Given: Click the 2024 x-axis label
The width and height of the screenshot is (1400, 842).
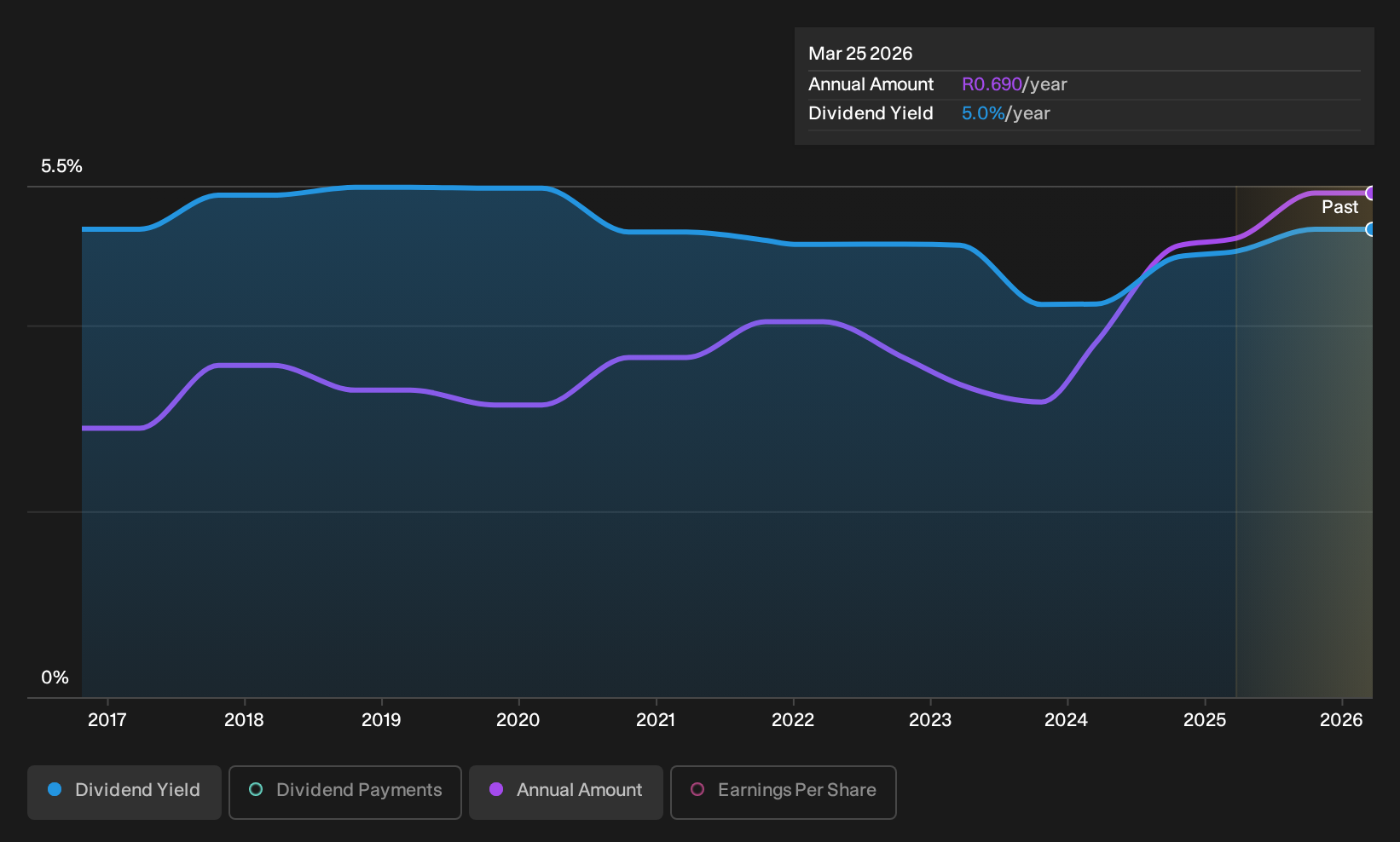Looking at the screenshot, I should click(1067, 720).
